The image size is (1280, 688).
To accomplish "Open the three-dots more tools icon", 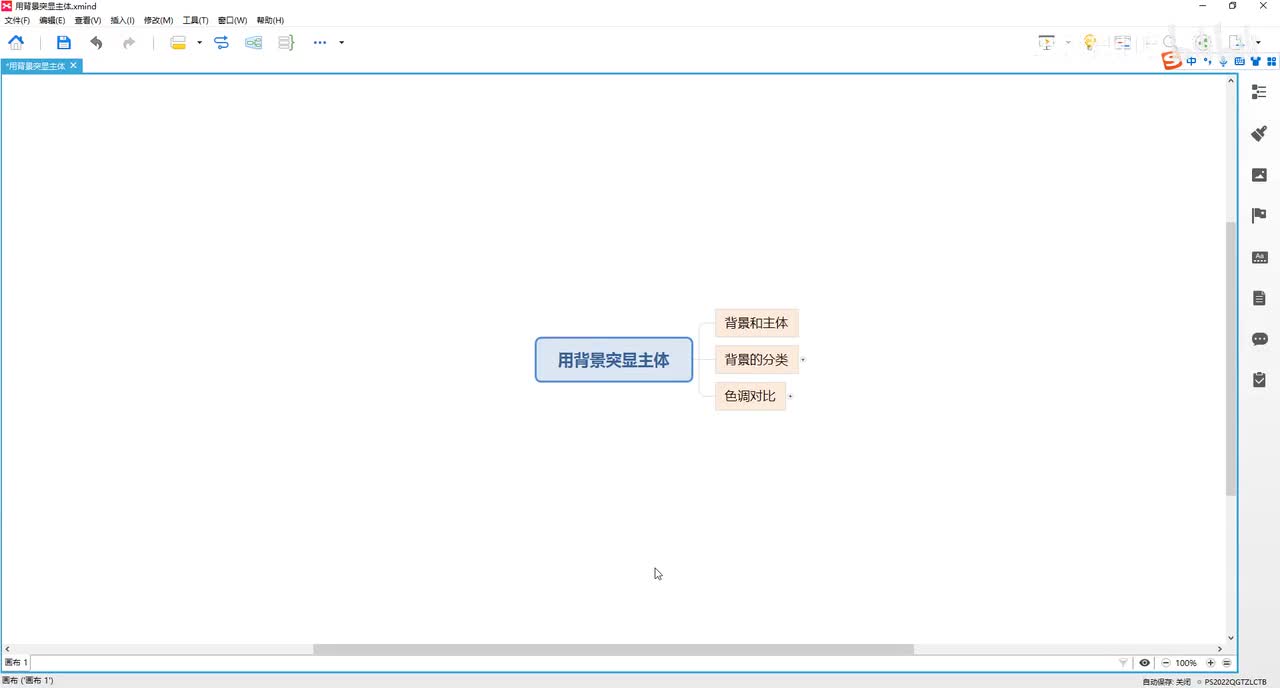I will click(320, 42).
